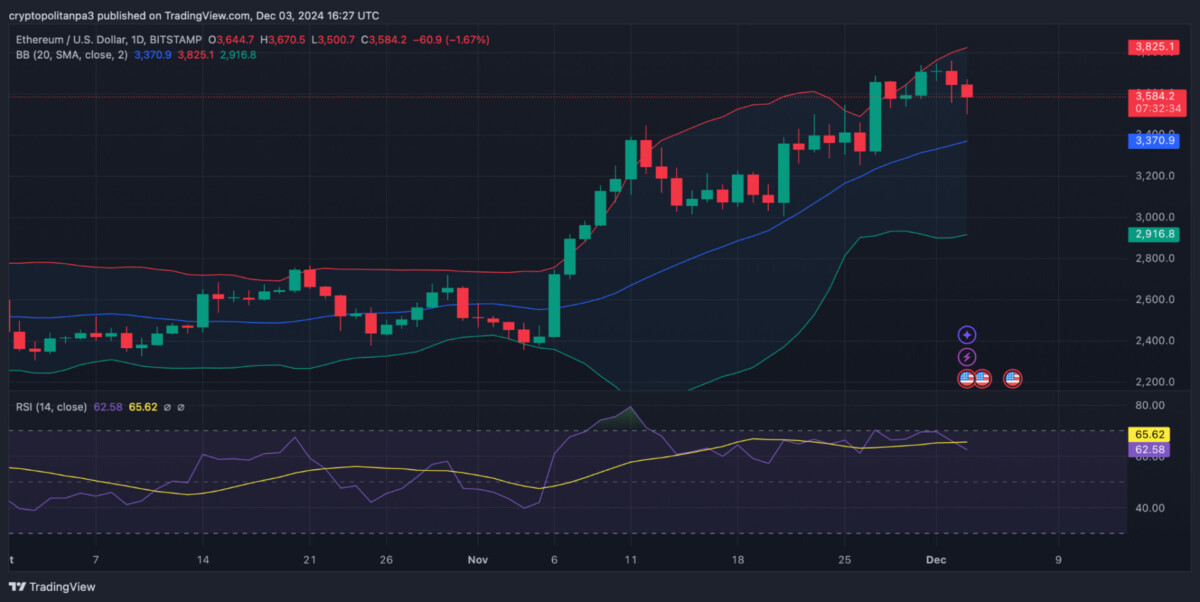Click the yellow 65.62 RSI value label
The image size is (1200, 602).
click(1148, 434)
